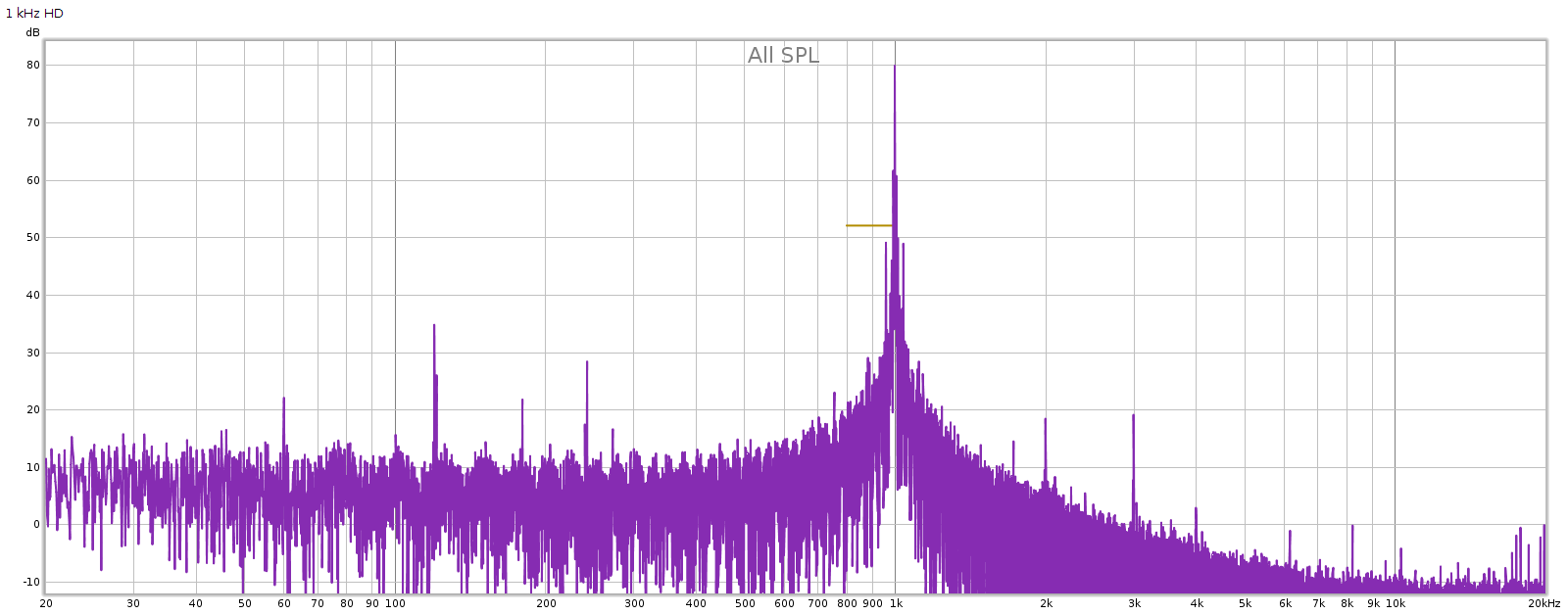Click the 1k frequency axis label

(x=896, y=603)
